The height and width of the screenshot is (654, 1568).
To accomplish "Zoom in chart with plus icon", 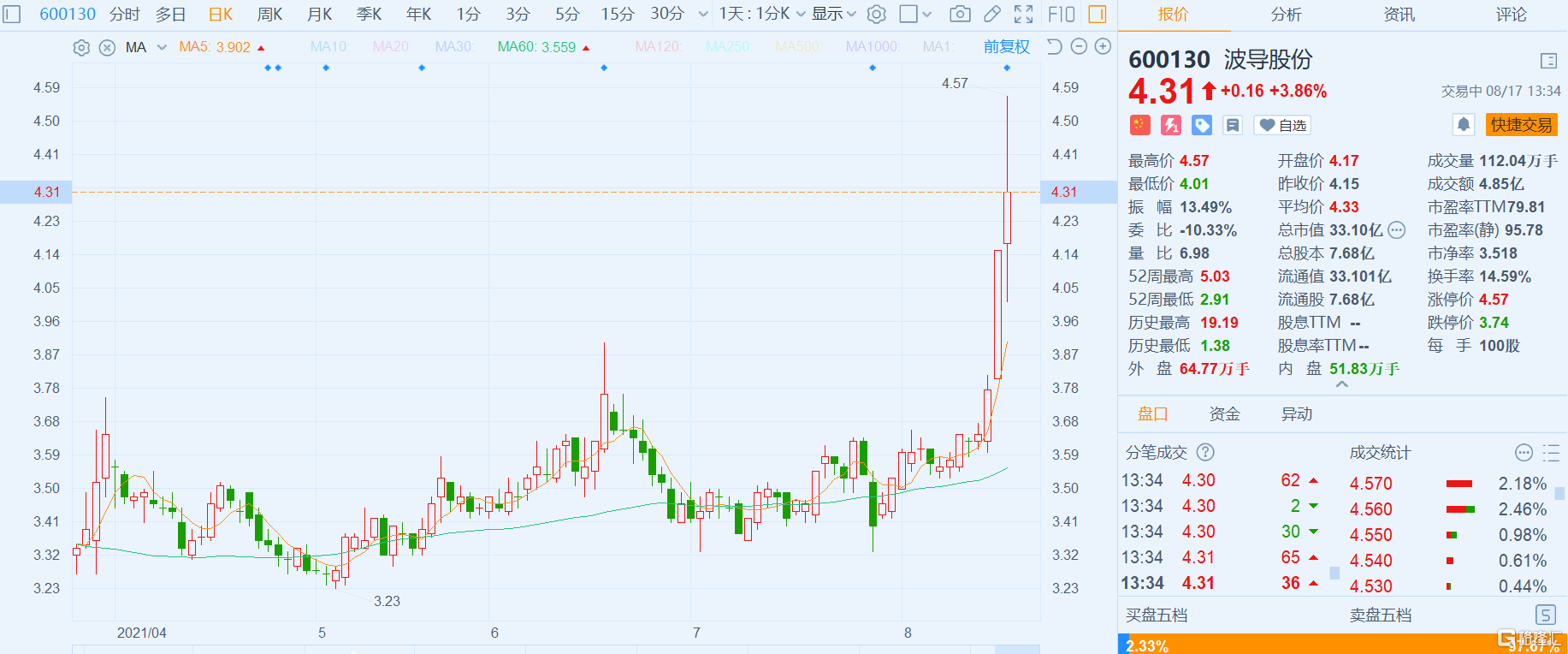I will [x=1104, y=47].
